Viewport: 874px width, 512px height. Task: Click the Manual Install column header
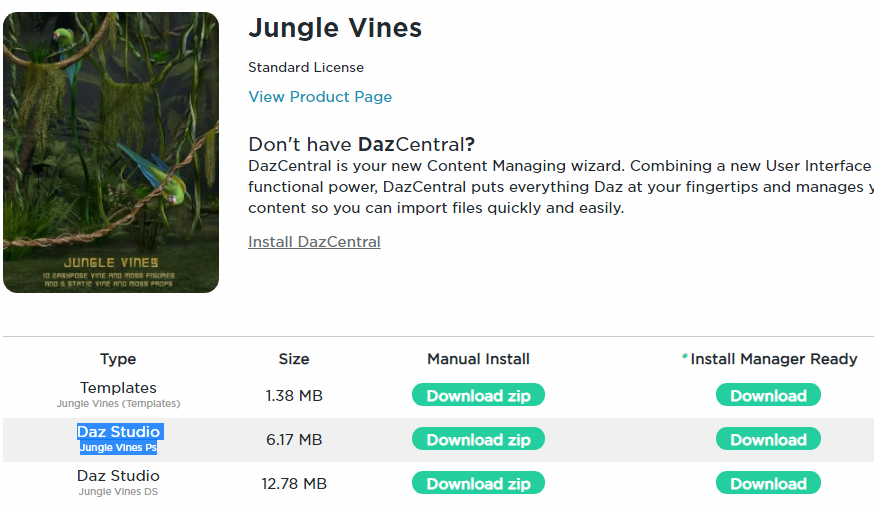tap(478, 359)
